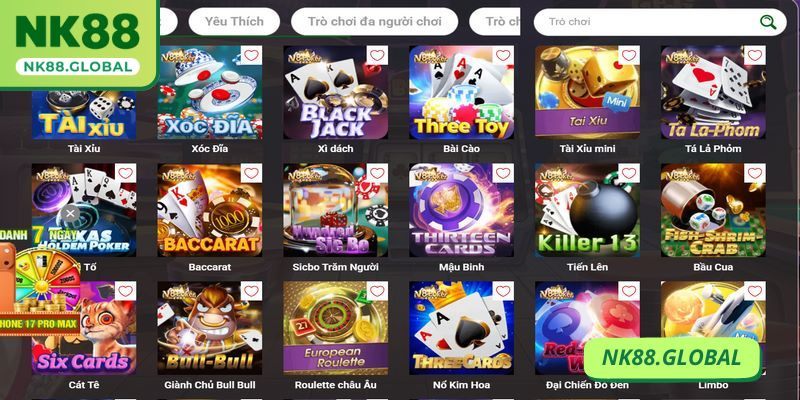Favorite the Tá Lả Phỏm heart icon

click(x=755, y=55)
